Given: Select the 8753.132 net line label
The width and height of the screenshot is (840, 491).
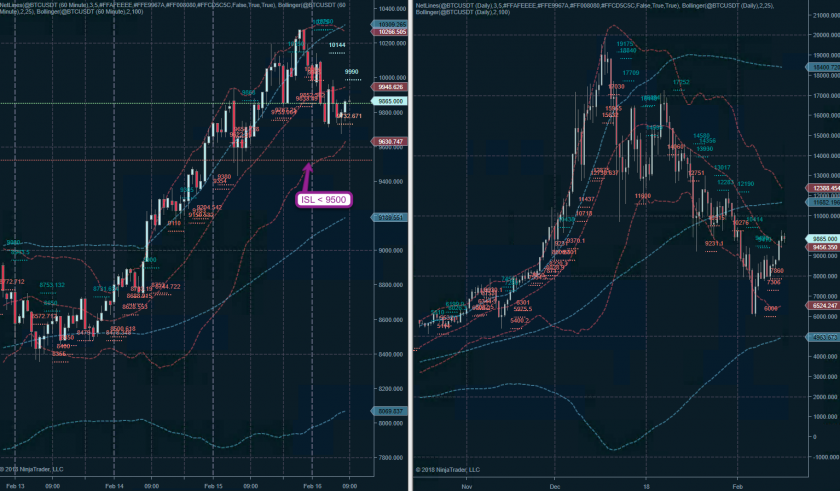Looking at the screenshot, I should pos(52,285).
